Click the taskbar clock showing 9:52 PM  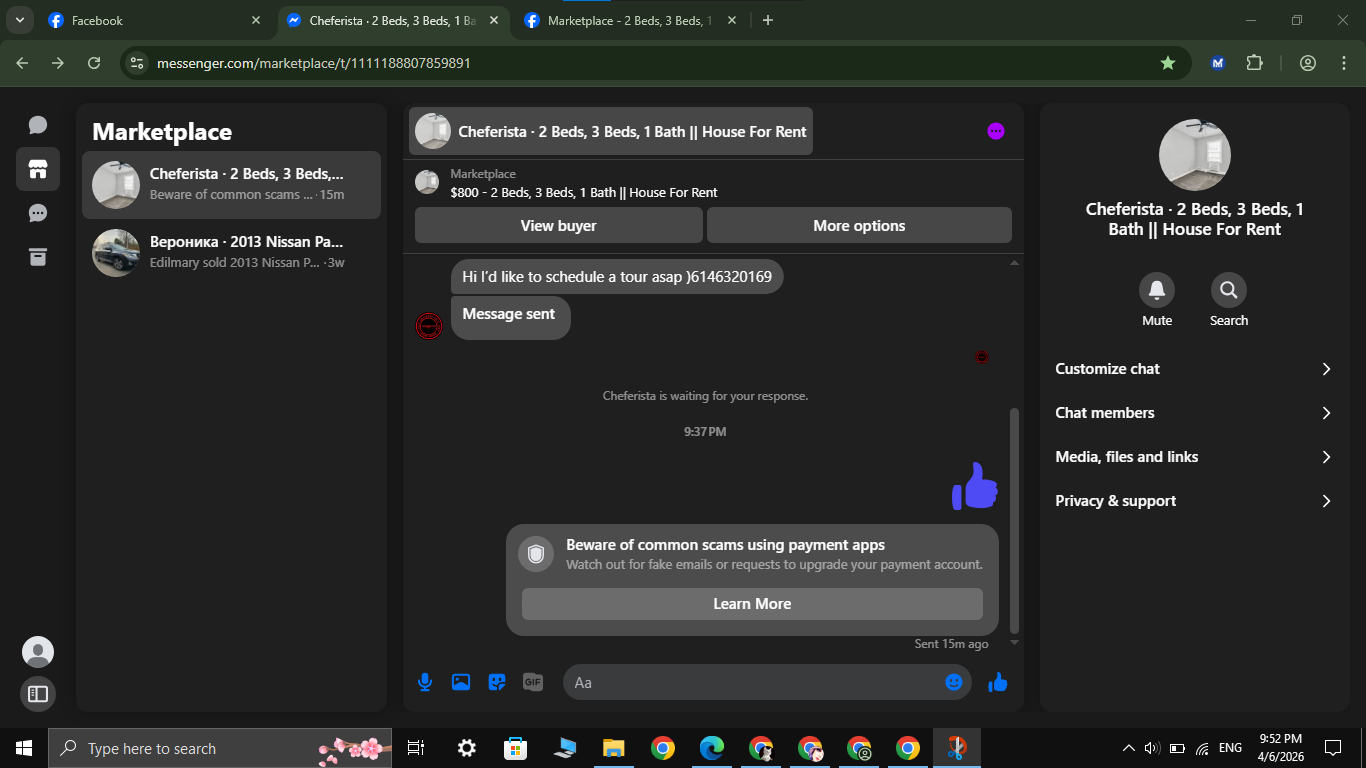click(x=1280, y=748)
